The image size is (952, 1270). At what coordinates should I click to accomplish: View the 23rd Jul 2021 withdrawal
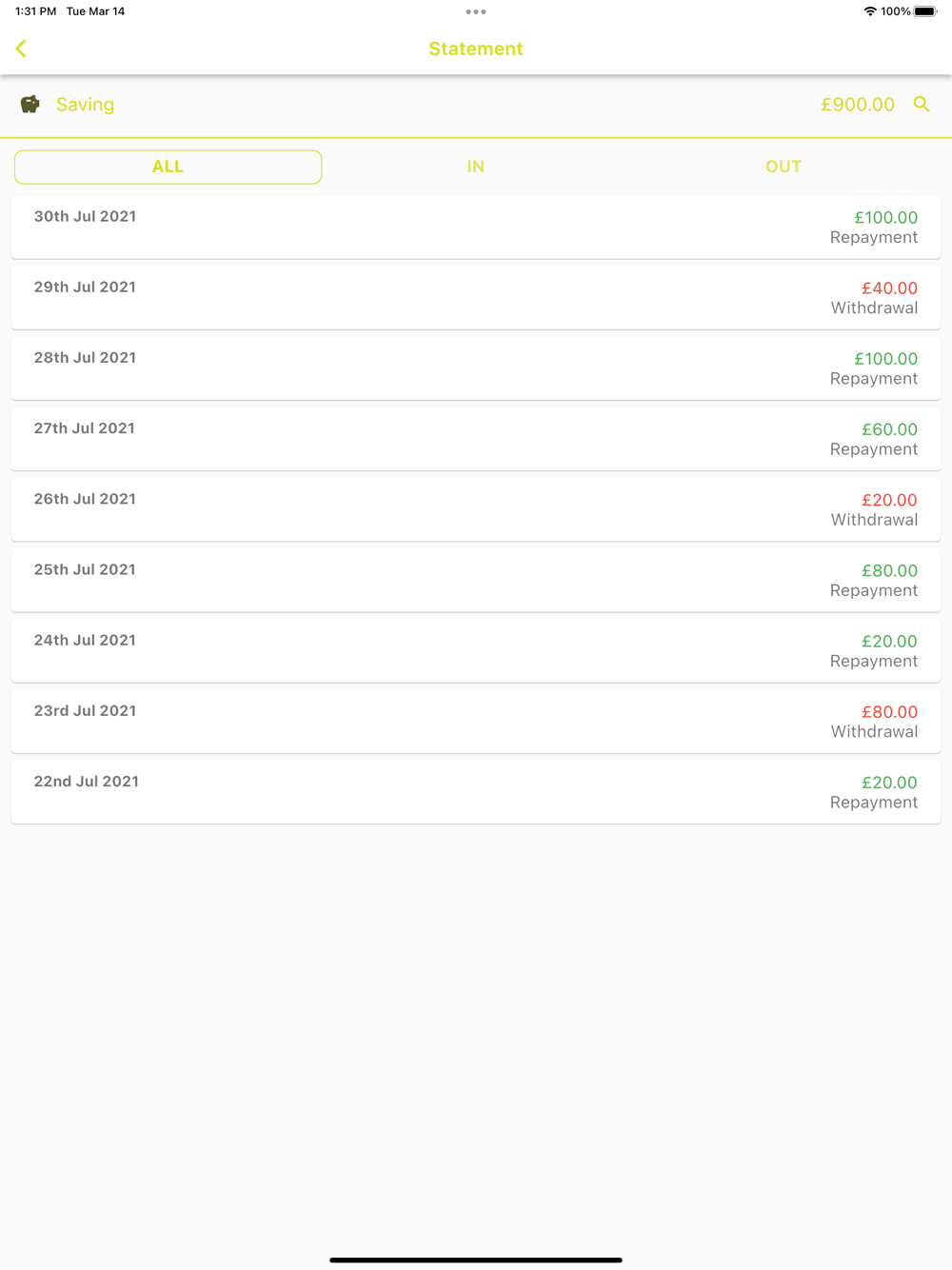pyautogui.click(x=475, y=721)
